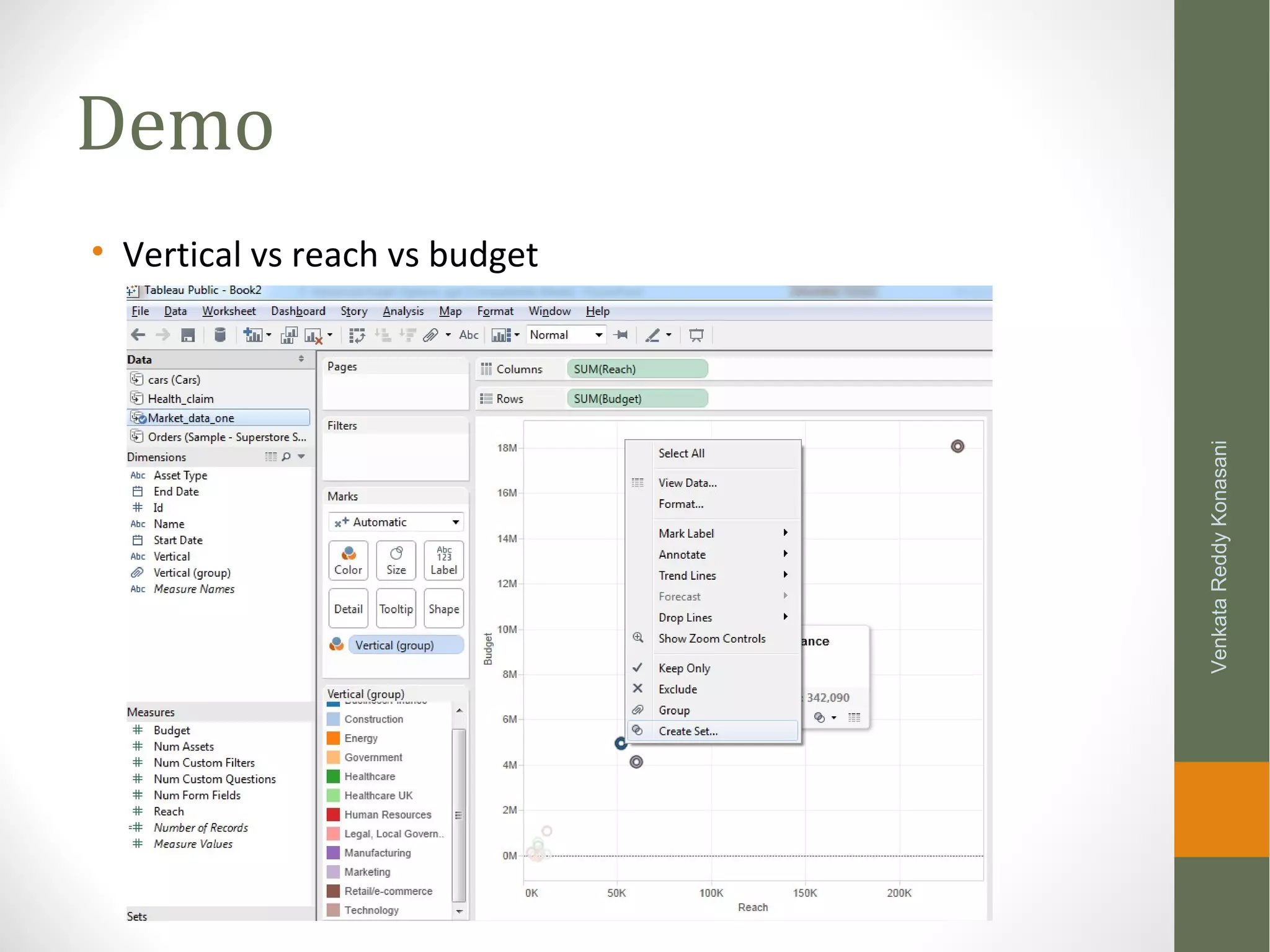Screen dimensions: 1270x952
Task: Click the Fix axes pin icon
Action: point(621,335)
